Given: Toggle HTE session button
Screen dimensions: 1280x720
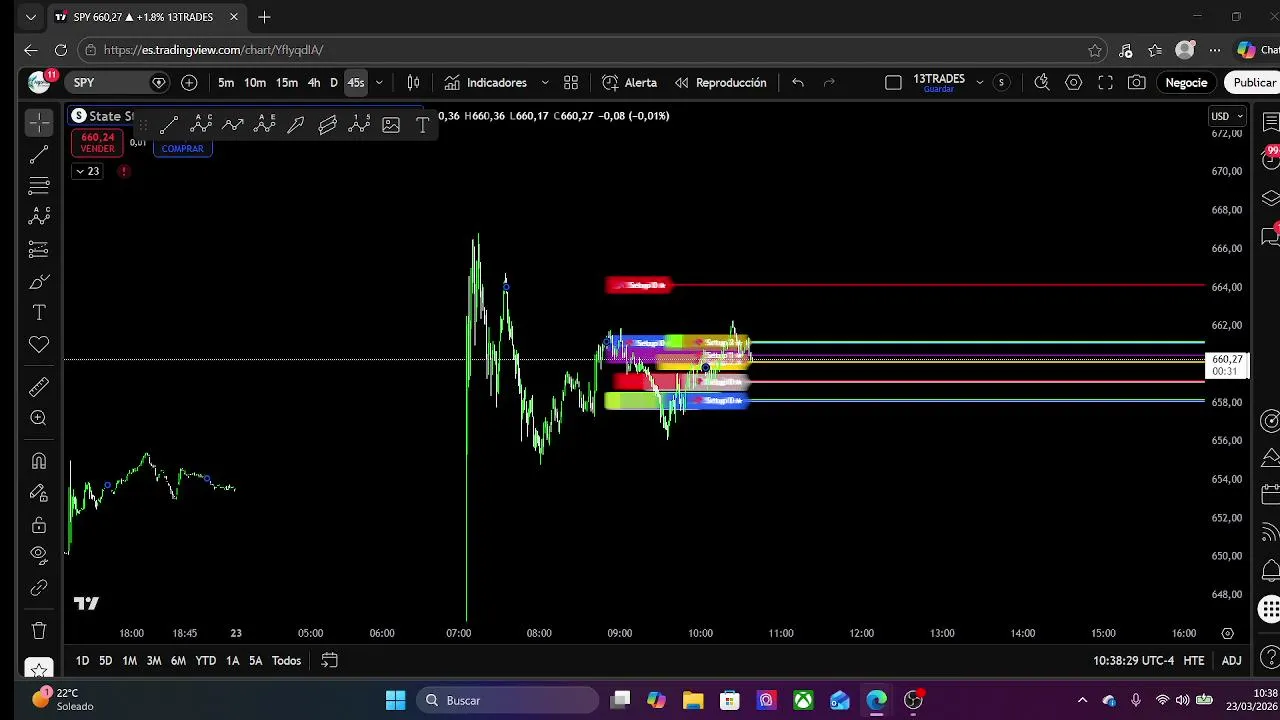Looking at the screenshot, I should click(1194, 660).
